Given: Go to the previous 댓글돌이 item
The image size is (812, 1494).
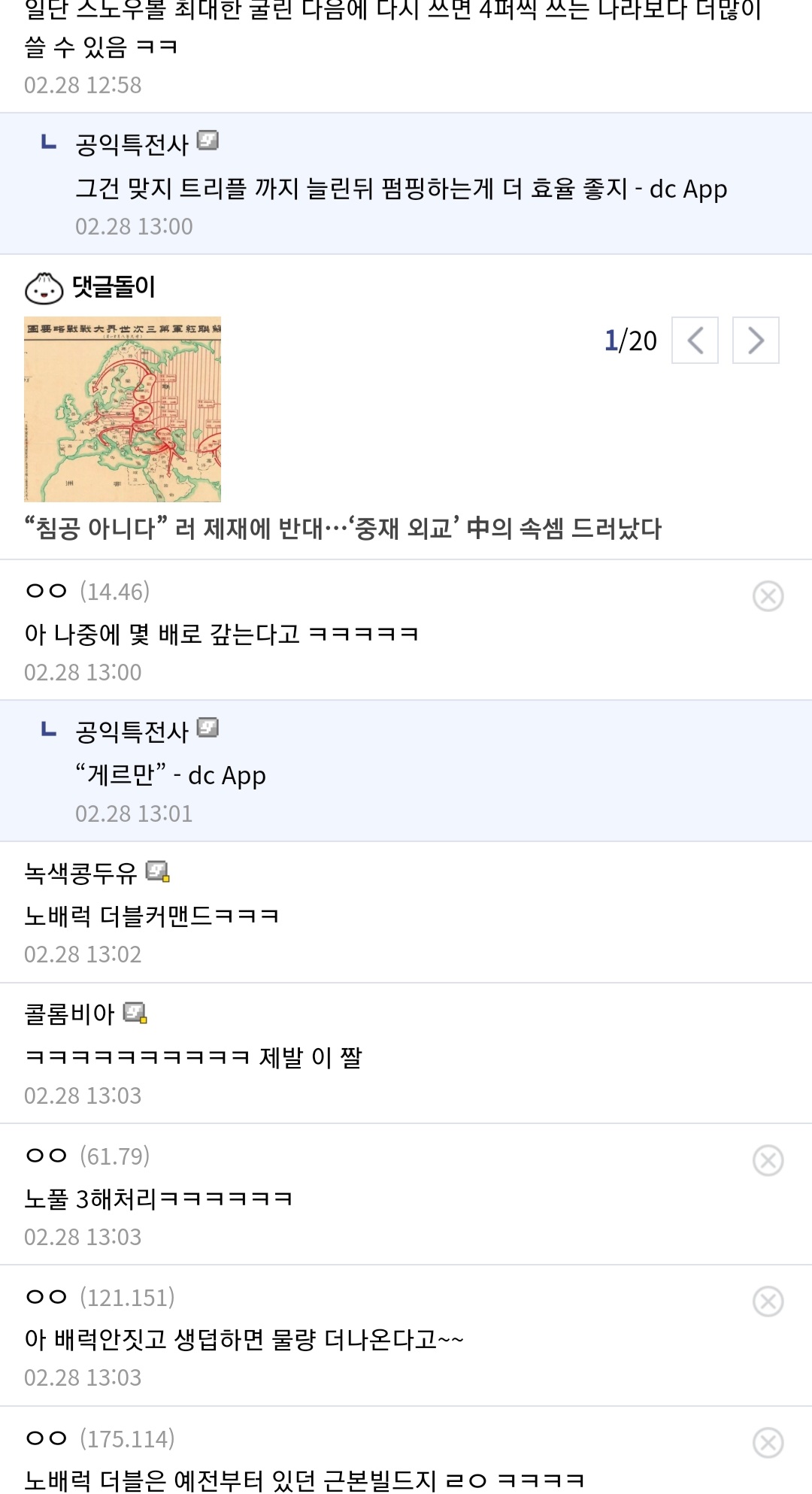Looking at the screenshot, I should 695,341.
